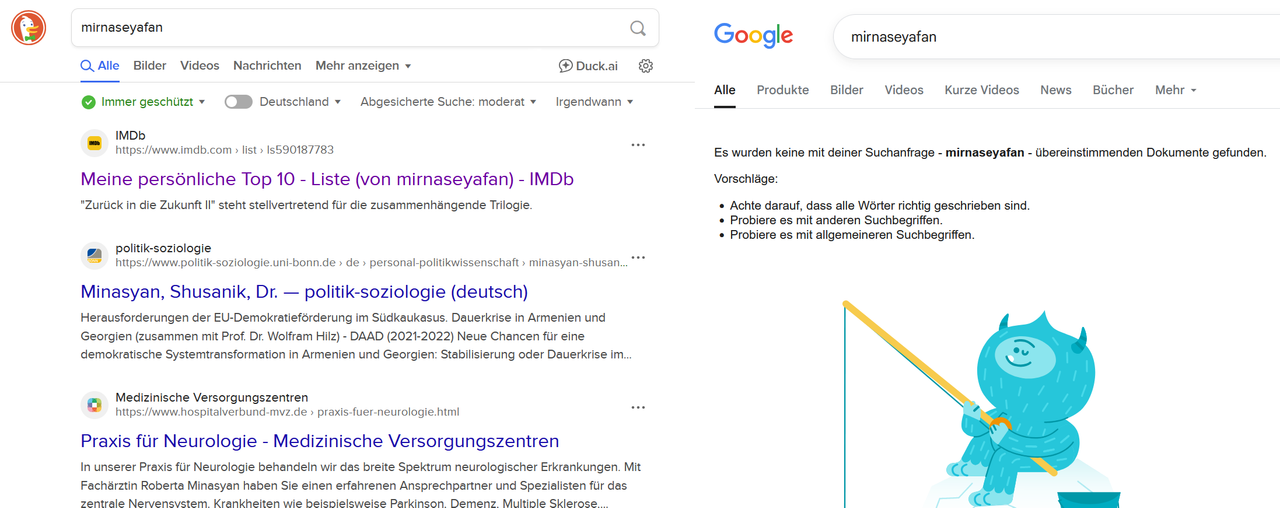
Task: Open the Deutschland region dropdown
Action: pos(300,102)
